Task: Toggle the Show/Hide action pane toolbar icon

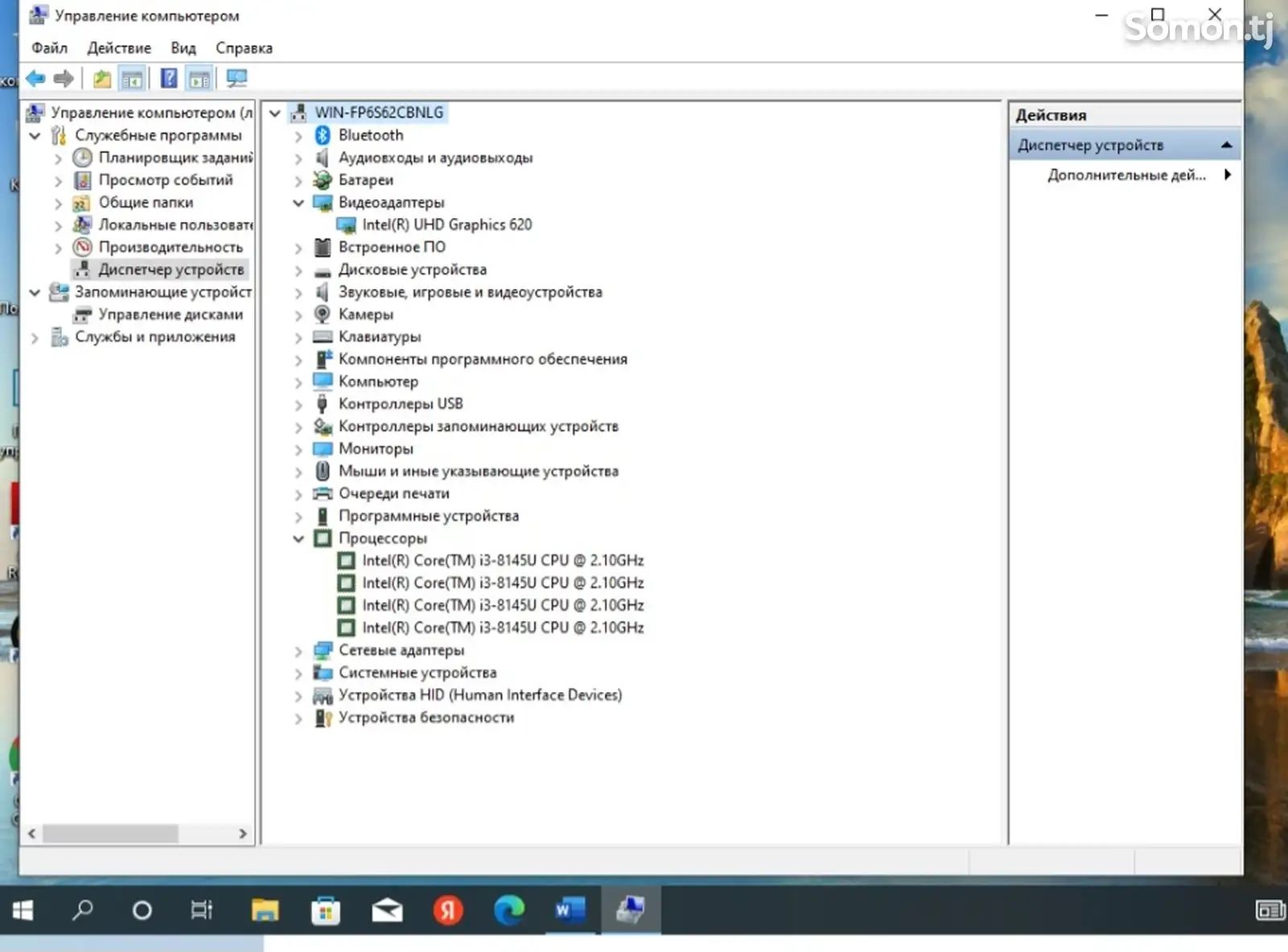Action: click(x=199, y=79)
